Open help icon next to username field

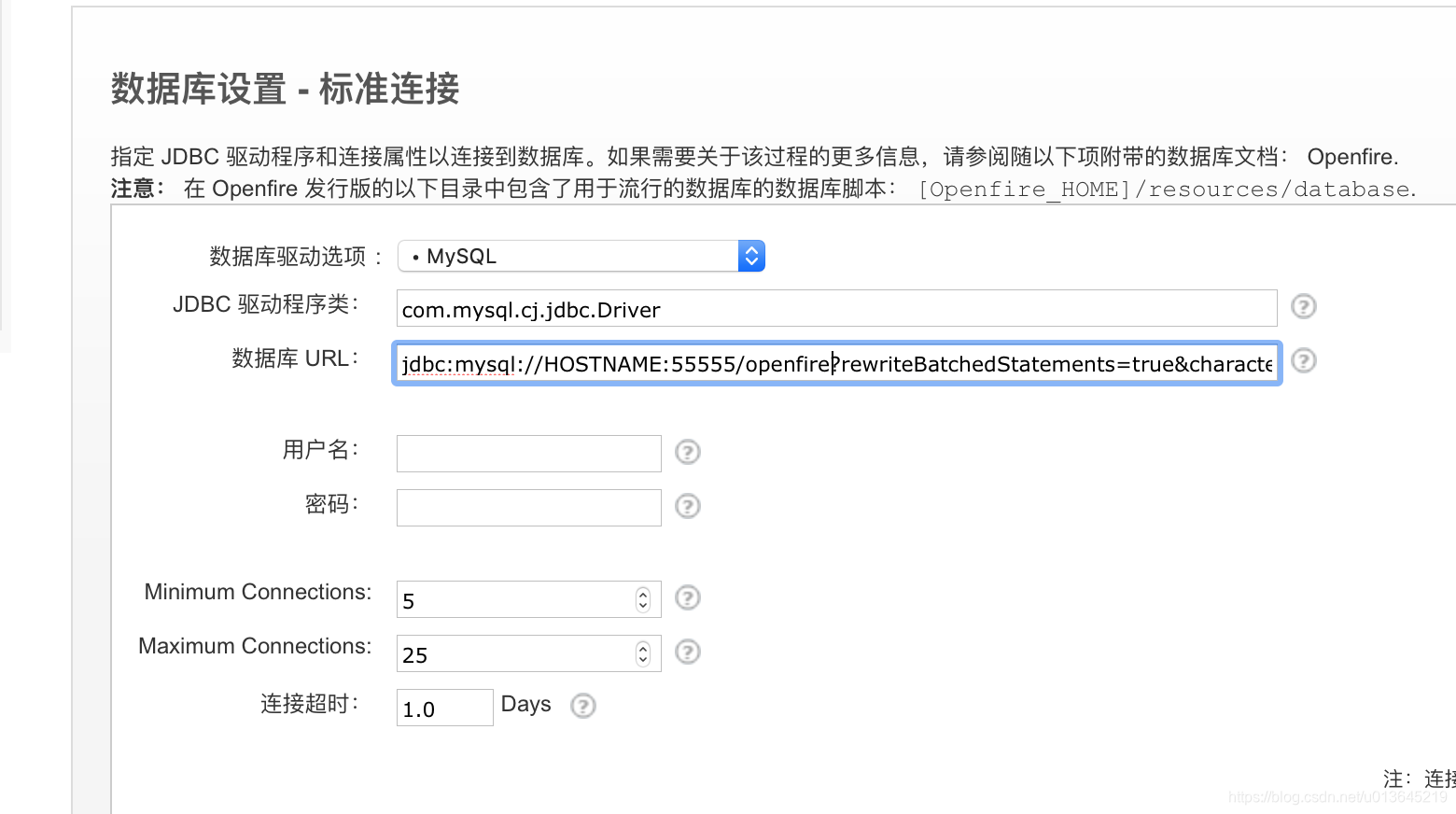687,452
